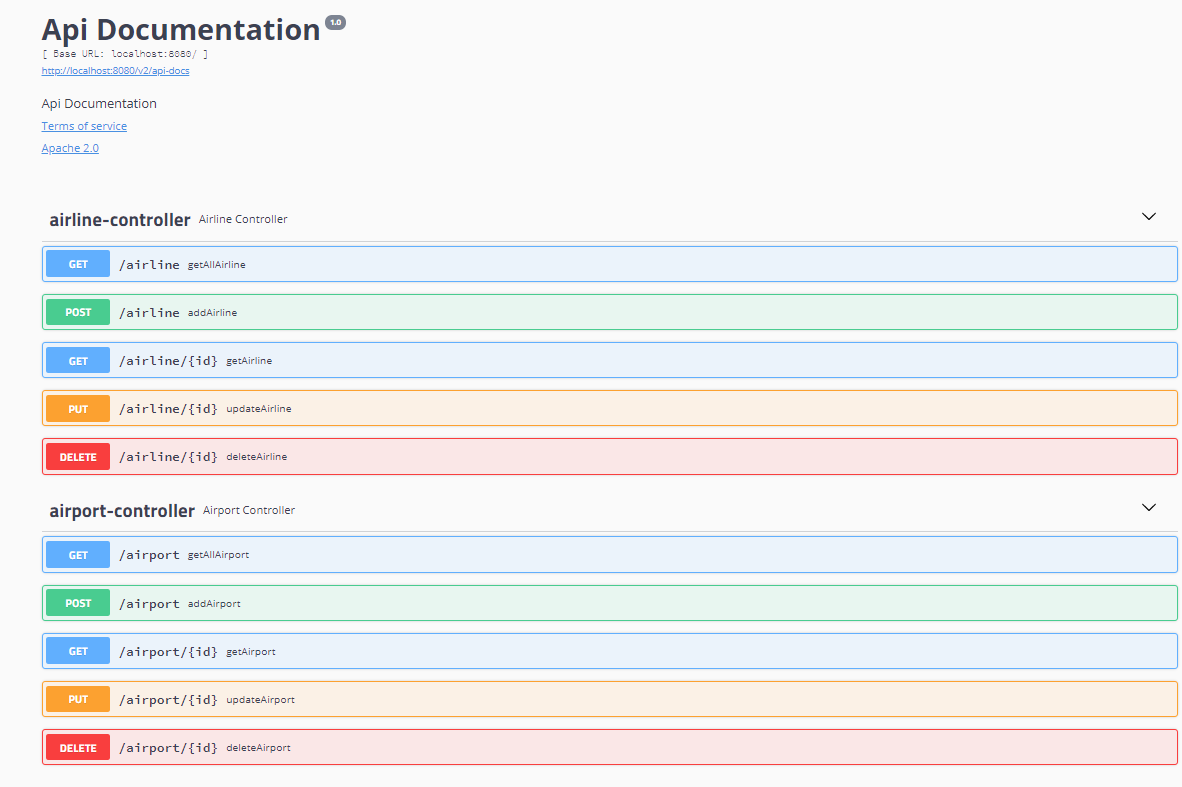
Task: Expand the addAirport operation summary
Action: tap(609, 603)
